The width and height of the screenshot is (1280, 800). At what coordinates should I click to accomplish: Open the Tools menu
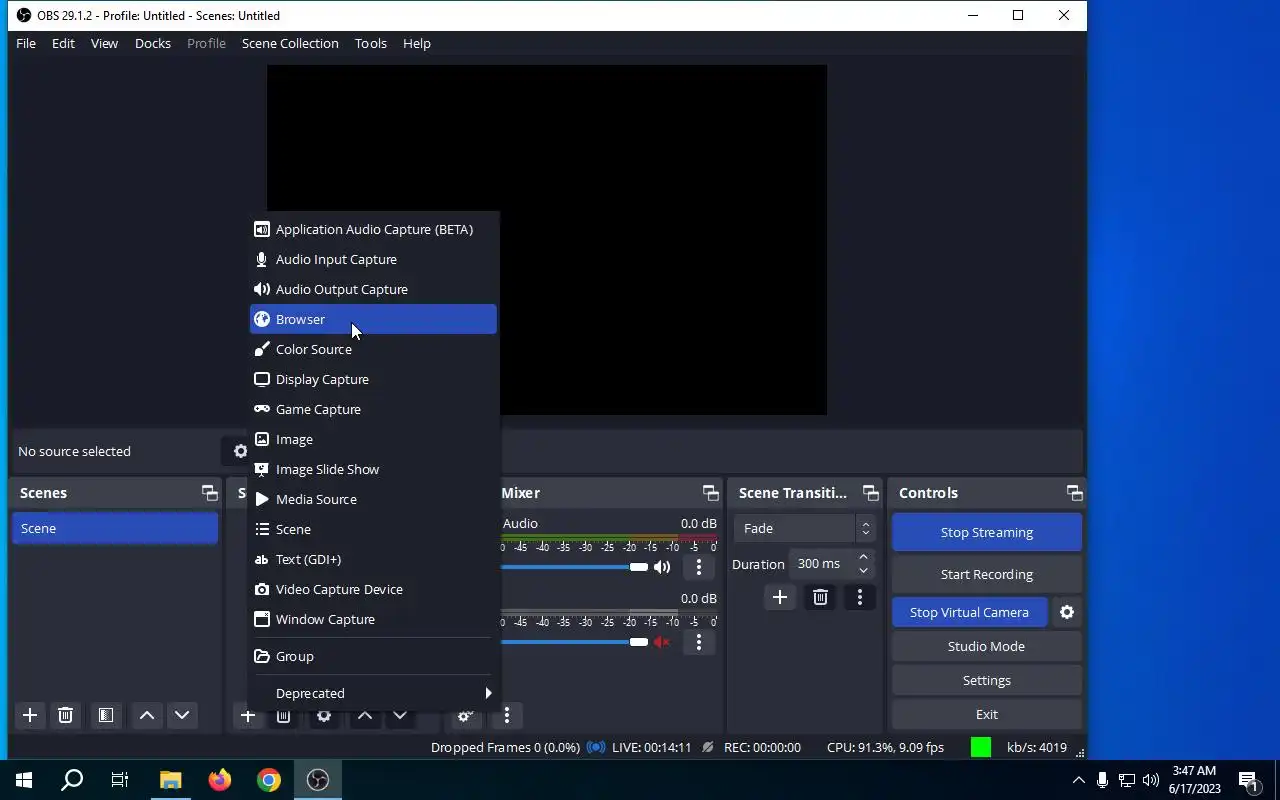tap(371, 43)
